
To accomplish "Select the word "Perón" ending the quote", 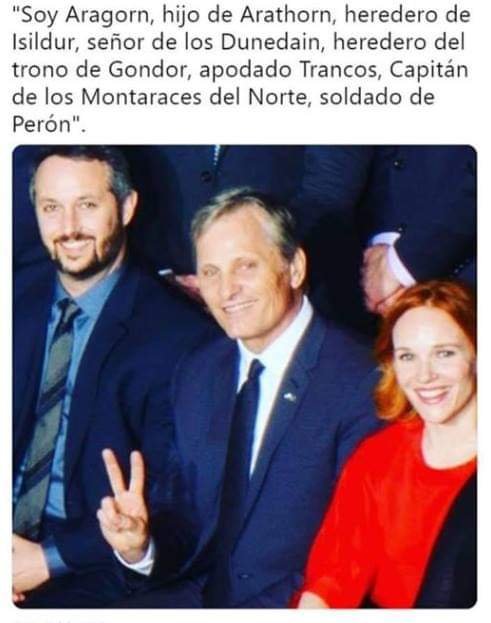I will click(x=42, y=124).
